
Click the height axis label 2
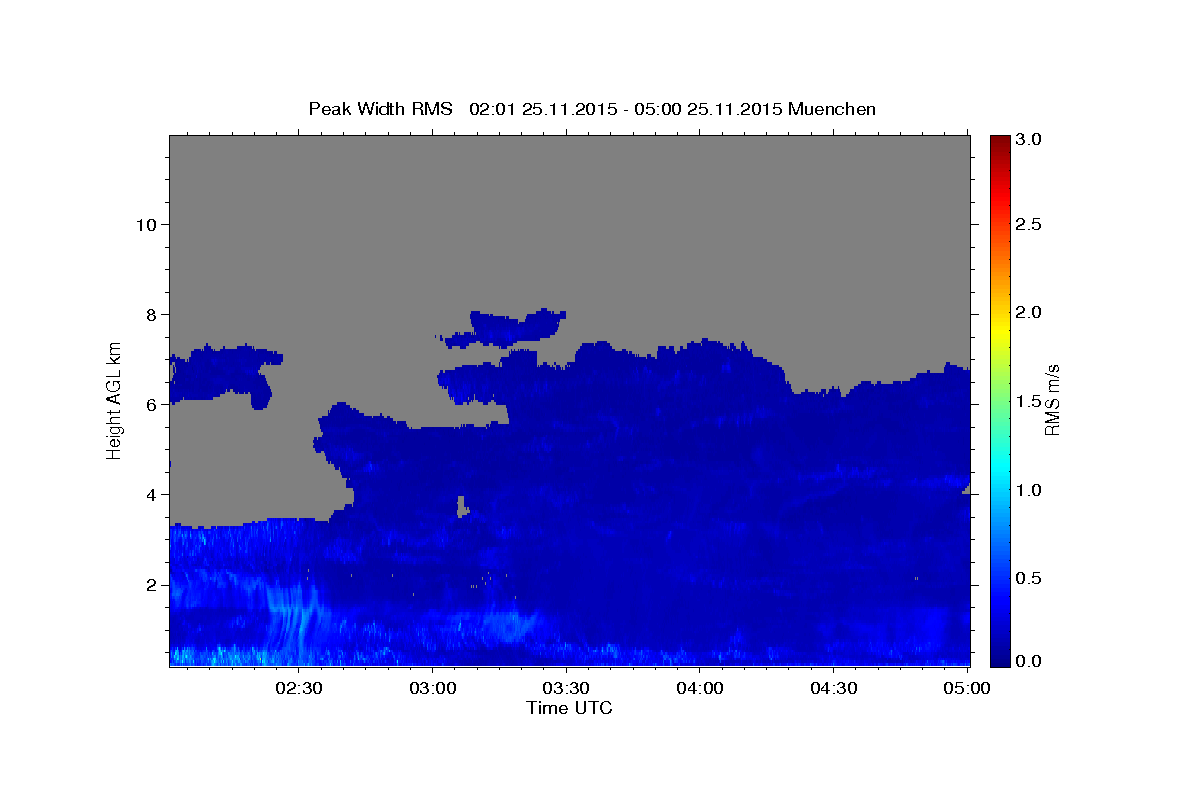(x=150, y=584)
